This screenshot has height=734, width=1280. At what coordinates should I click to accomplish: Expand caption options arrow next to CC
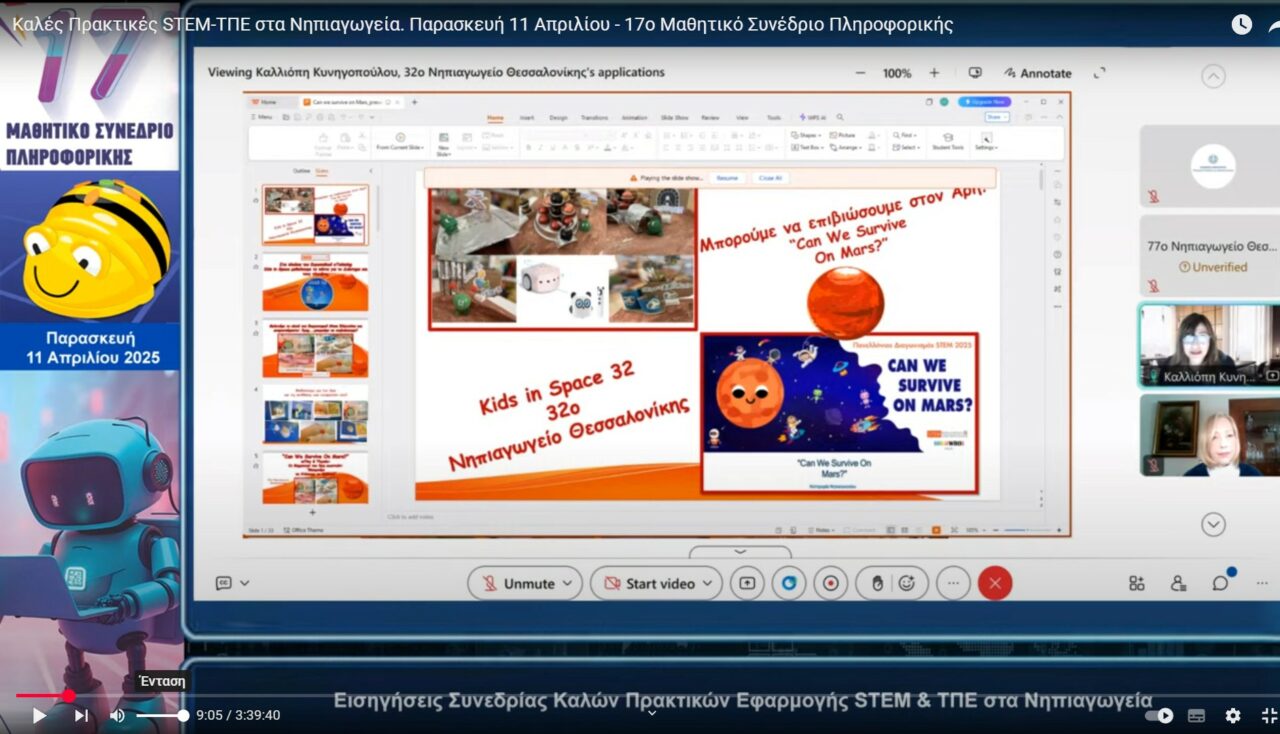pyautogui.click(x=244, y=583)
